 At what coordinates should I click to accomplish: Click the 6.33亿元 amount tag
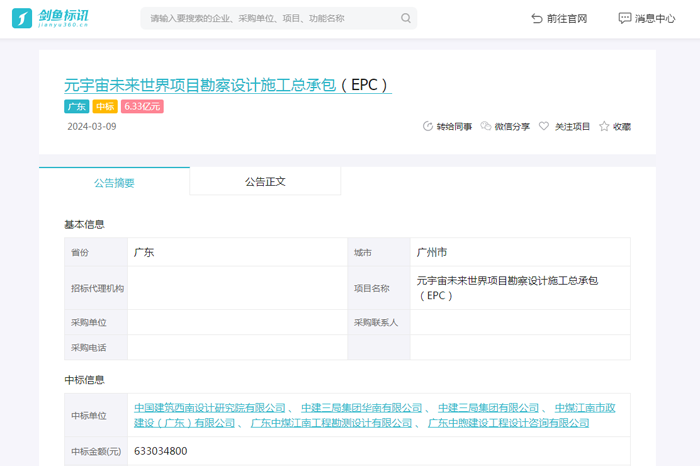click(x=142, y=107)
